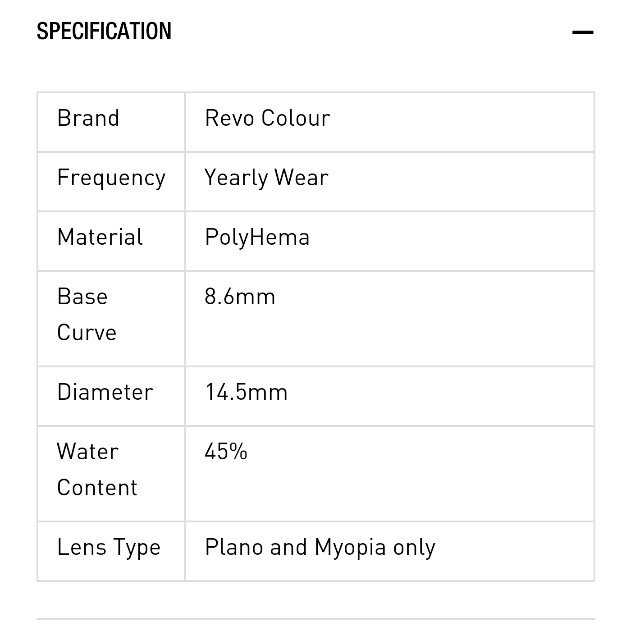Select the Yearly Wear value
Screen dimensions: 640x640
[266, 178]
